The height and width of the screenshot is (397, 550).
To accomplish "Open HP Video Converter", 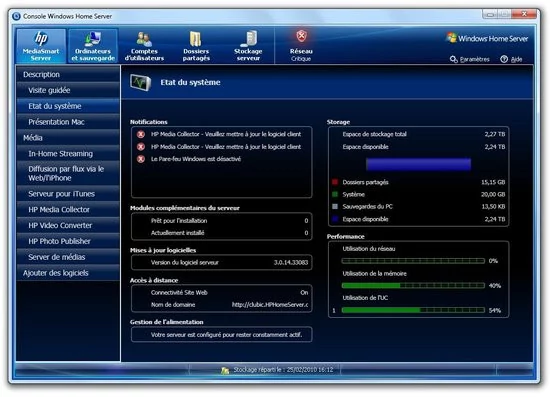I will (68, 225).
